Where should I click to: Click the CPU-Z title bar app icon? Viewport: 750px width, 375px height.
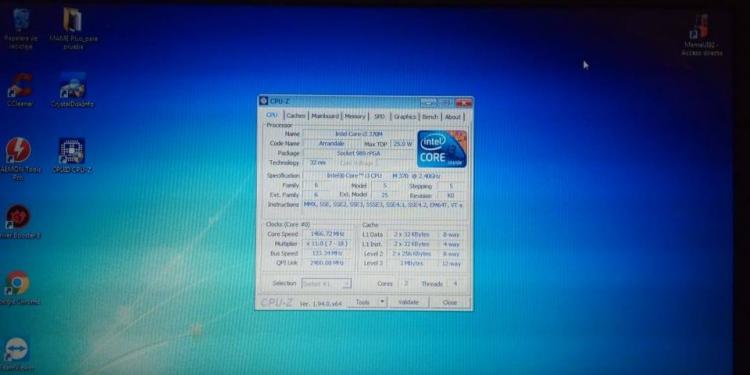263,101
